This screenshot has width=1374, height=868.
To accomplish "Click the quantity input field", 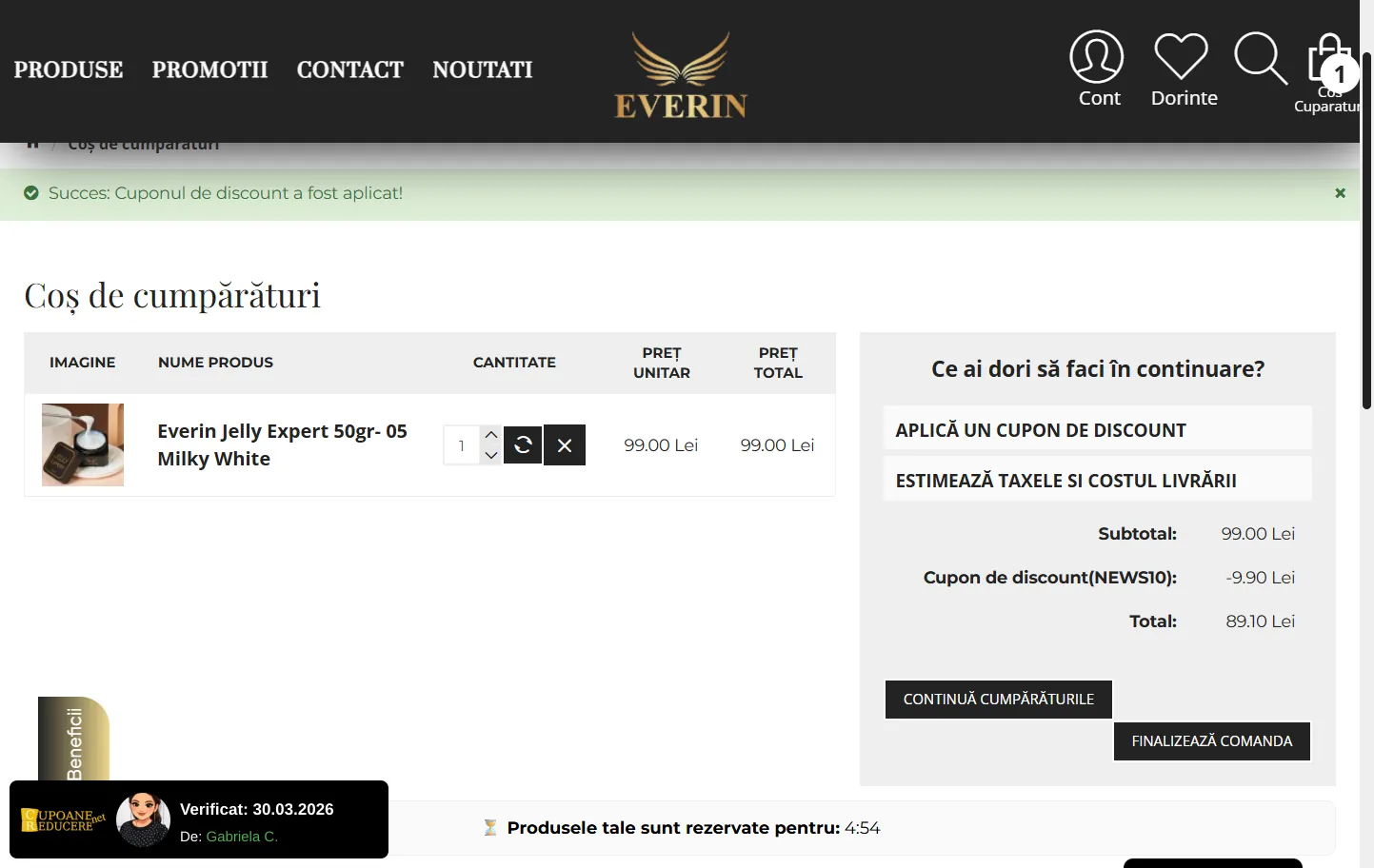I will pos(462,445).
